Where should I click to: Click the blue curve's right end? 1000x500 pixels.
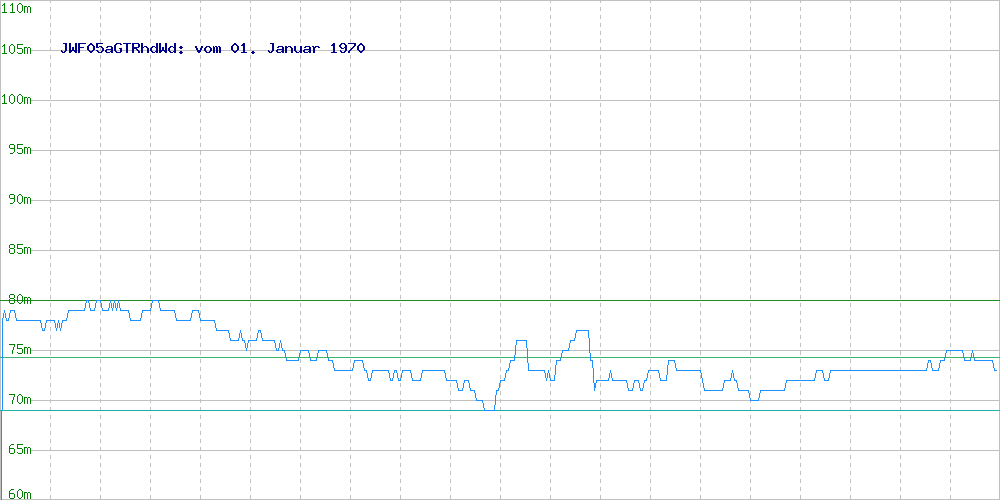996,370
